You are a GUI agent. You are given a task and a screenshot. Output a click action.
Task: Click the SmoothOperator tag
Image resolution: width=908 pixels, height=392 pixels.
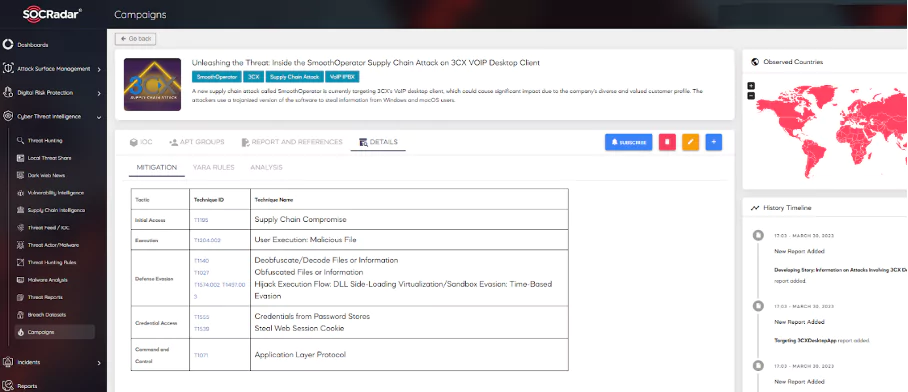point(217,76)
